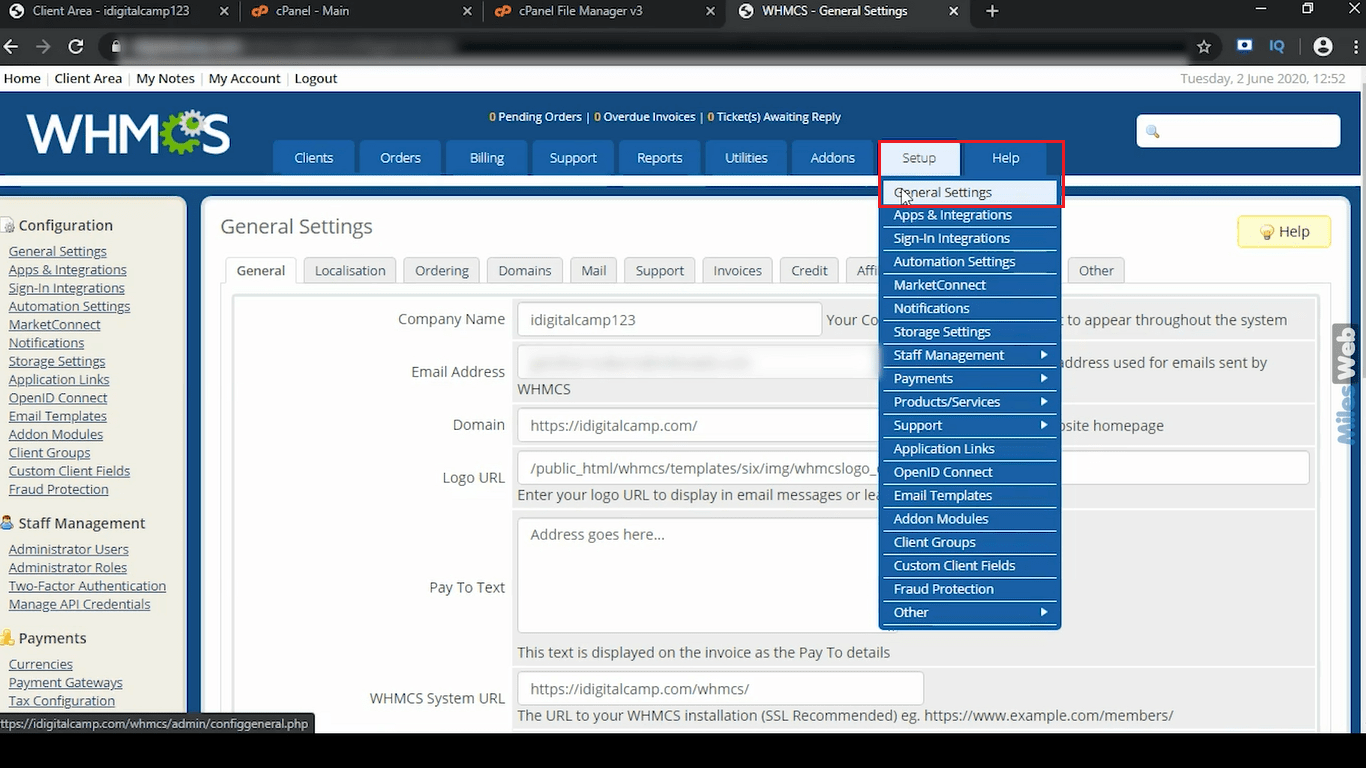Select MarketConnect in Setup dropdown
The image size is (1366, 768).
(x=969, y=285)
